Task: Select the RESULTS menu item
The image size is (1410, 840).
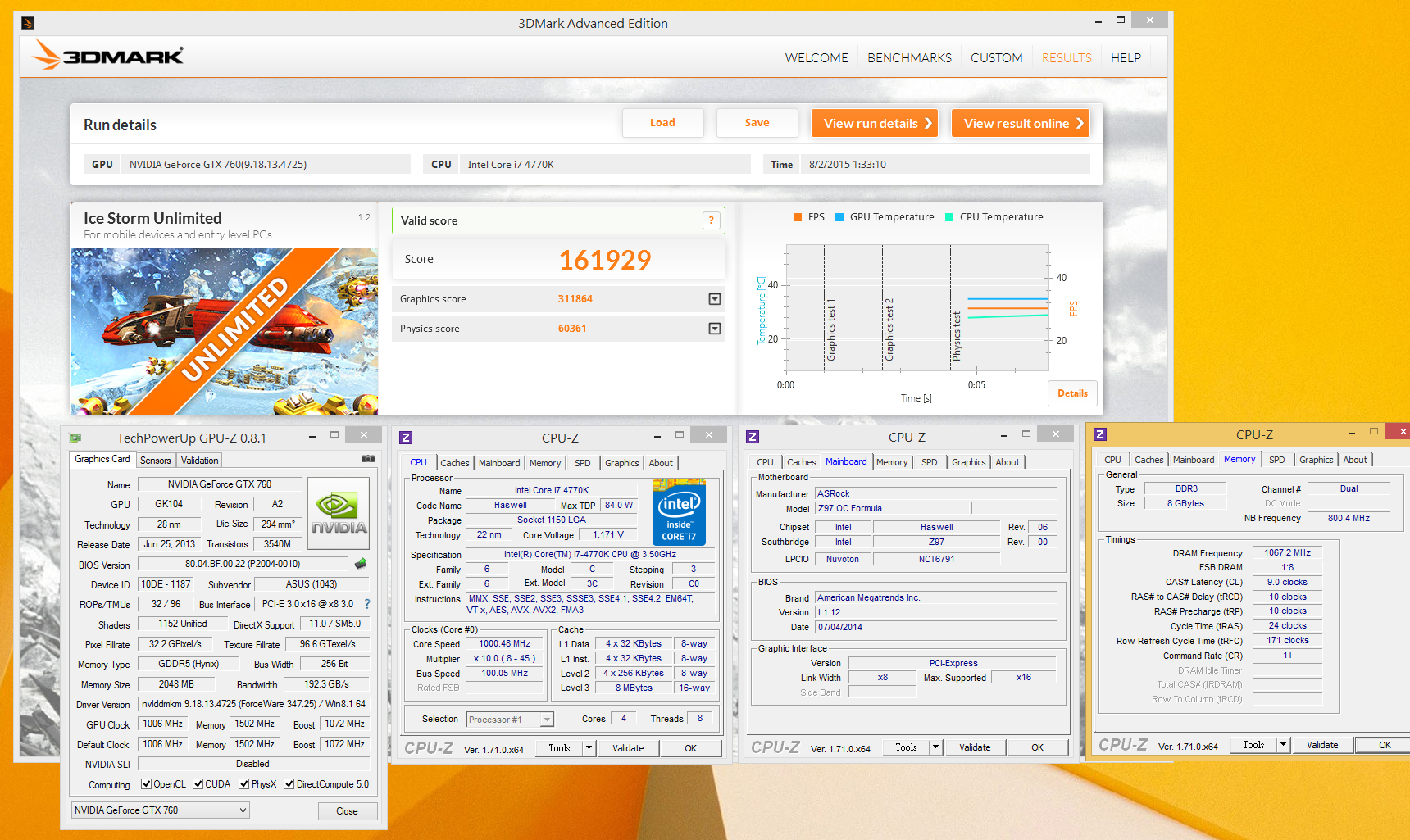Action: pyautogui.click(x=1067, y=58)
